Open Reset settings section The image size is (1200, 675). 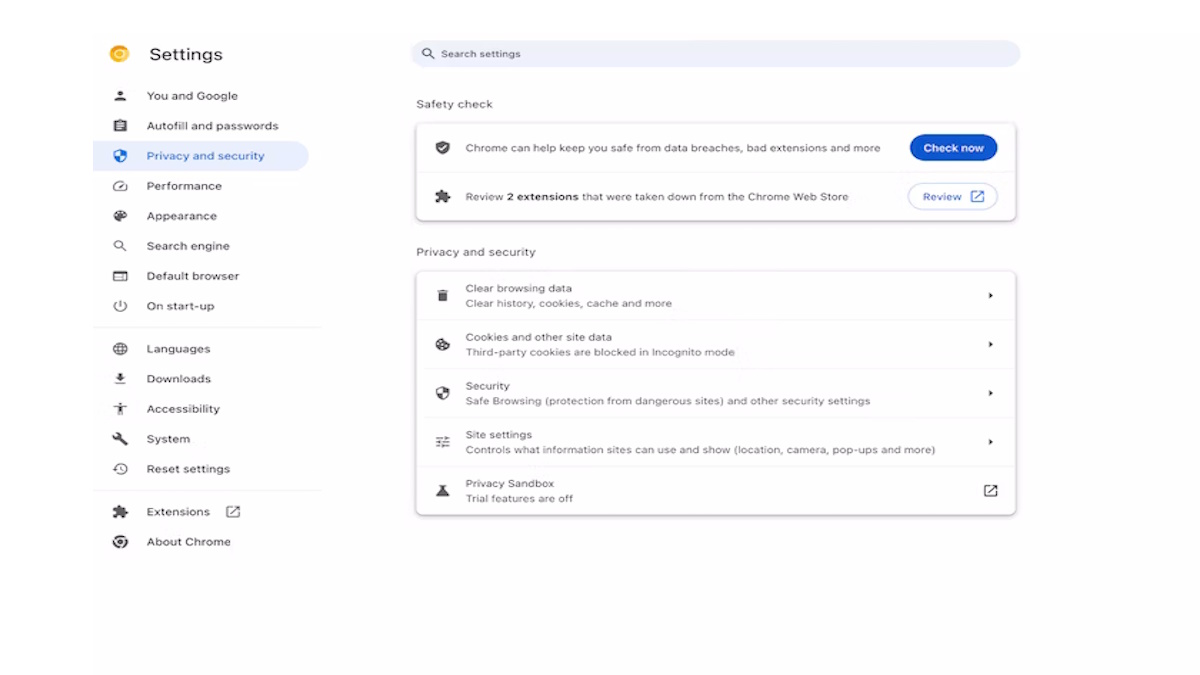(188, 469)
